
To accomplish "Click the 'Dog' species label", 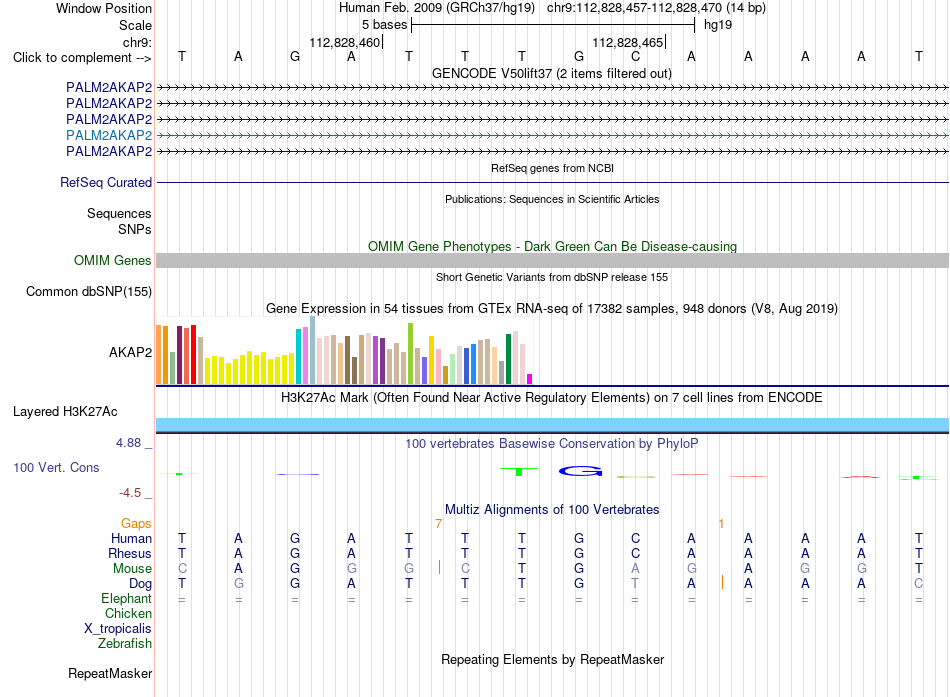I will click(x=141, y=584).
